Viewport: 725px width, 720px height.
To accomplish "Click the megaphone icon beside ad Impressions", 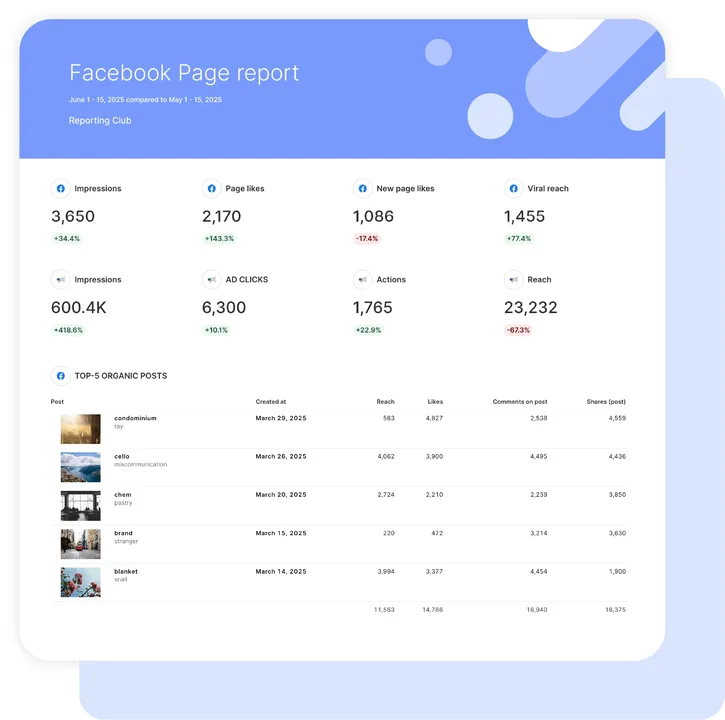I will pyautogui.click(x=61, y=280).
